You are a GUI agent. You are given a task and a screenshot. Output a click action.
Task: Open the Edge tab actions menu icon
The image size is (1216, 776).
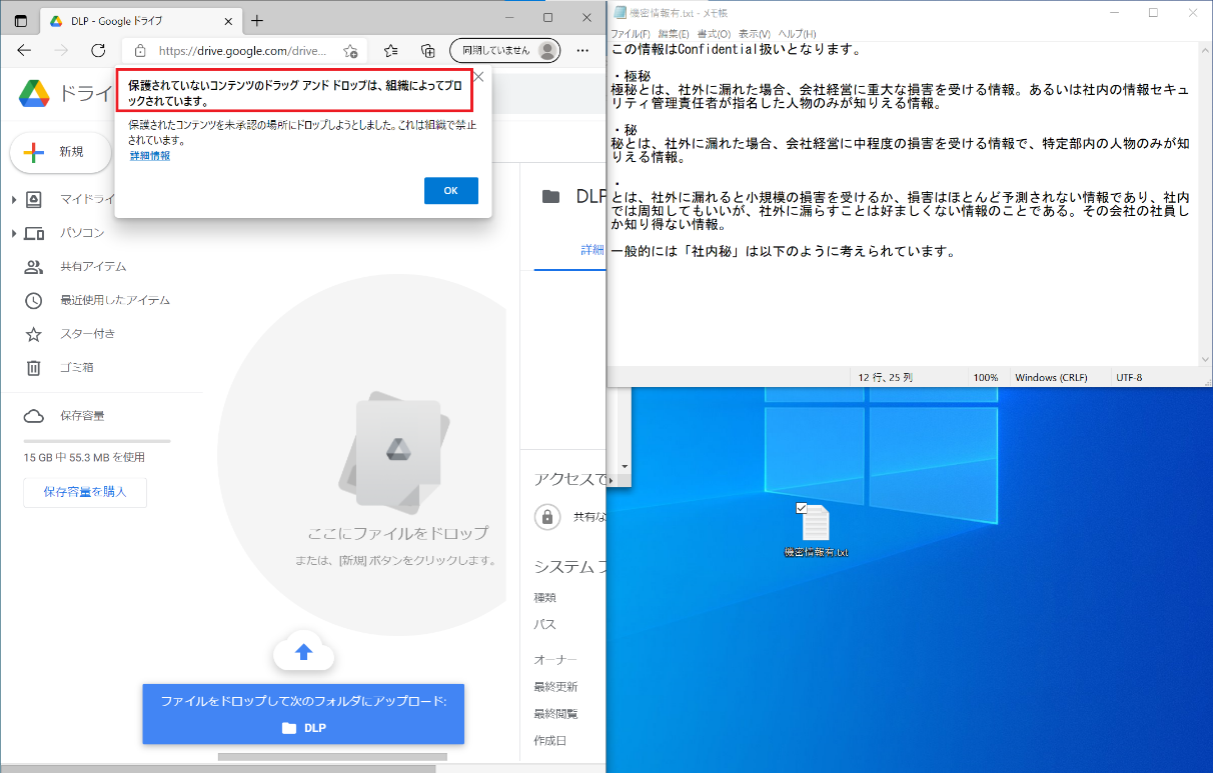(x=20, y=20)
